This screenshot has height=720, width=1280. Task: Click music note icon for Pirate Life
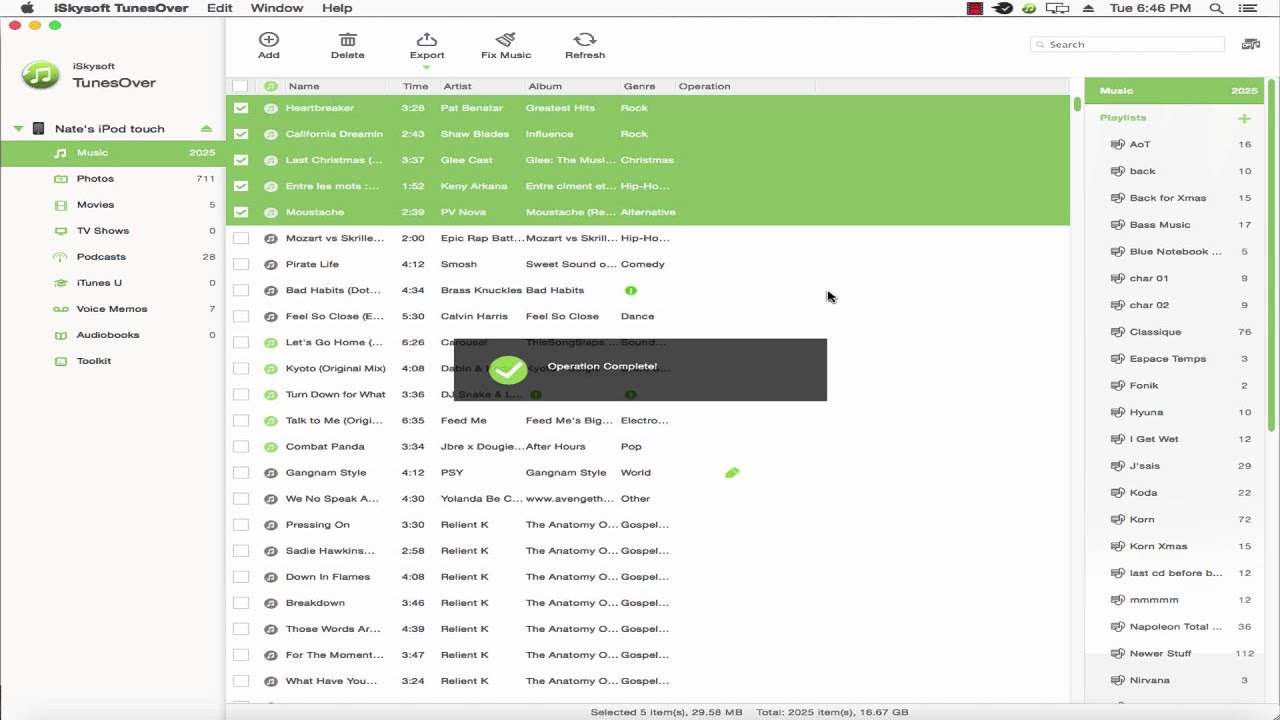pos(270,264)
